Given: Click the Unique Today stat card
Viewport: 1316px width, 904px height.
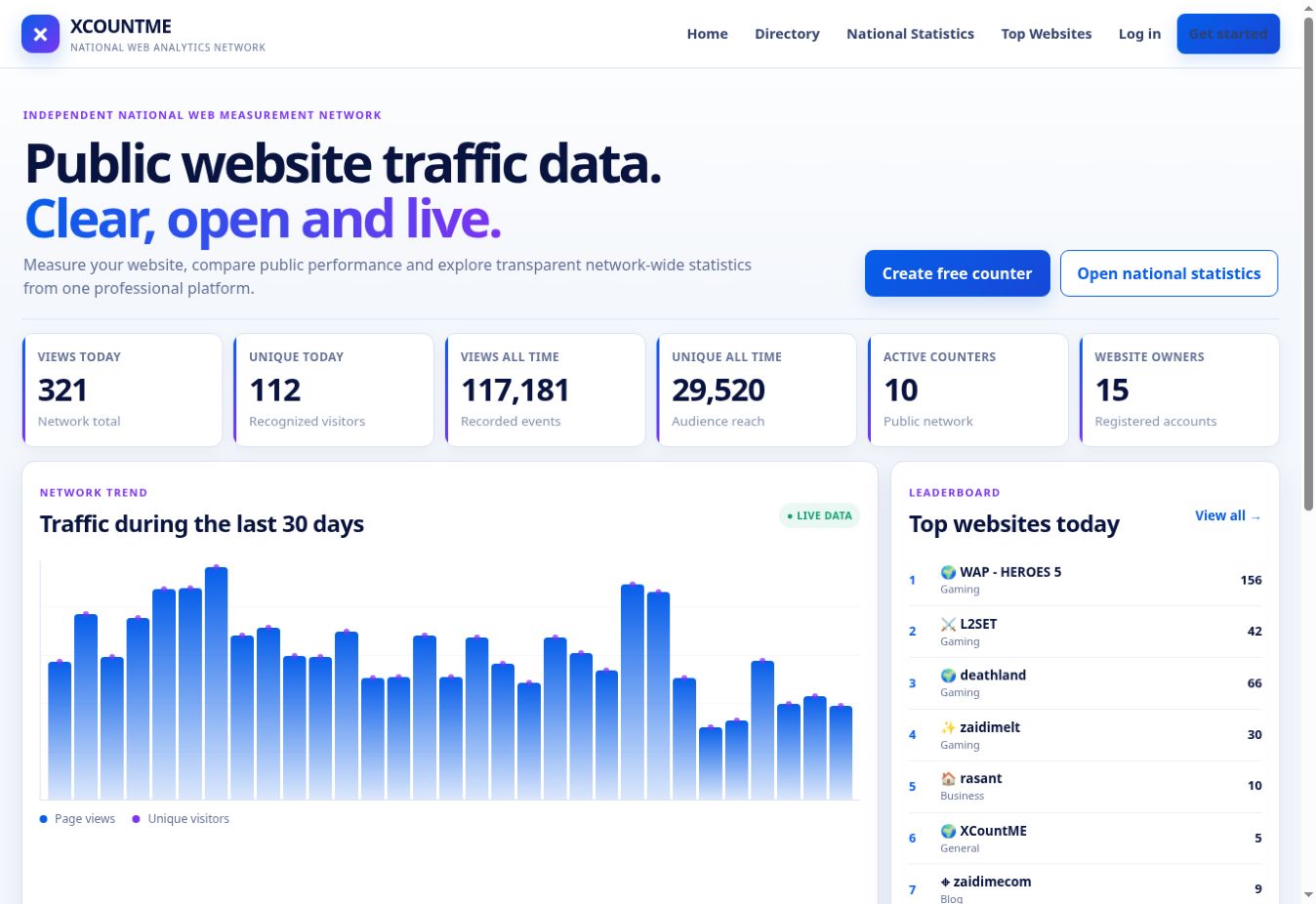Looking at the screenshot, I should [x=334, y=390].
